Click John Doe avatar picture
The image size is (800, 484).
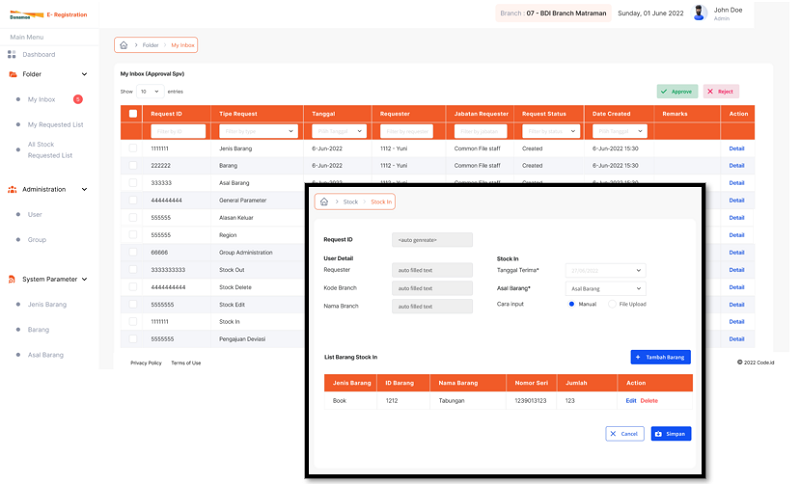coord(699,13)
